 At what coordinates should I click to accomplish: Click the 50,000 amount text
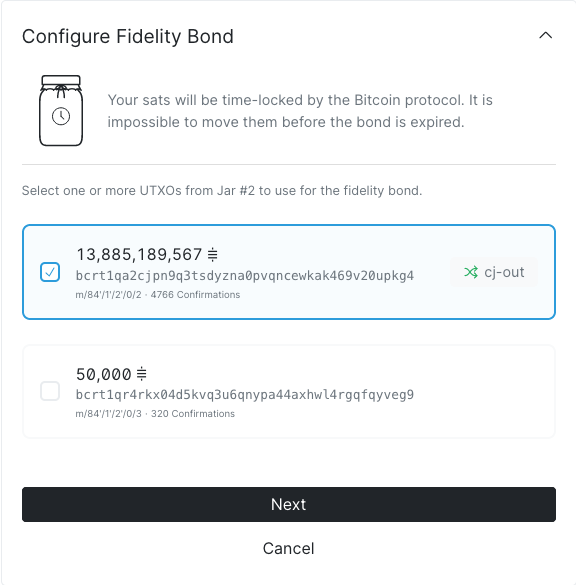[x=104, y=374]
